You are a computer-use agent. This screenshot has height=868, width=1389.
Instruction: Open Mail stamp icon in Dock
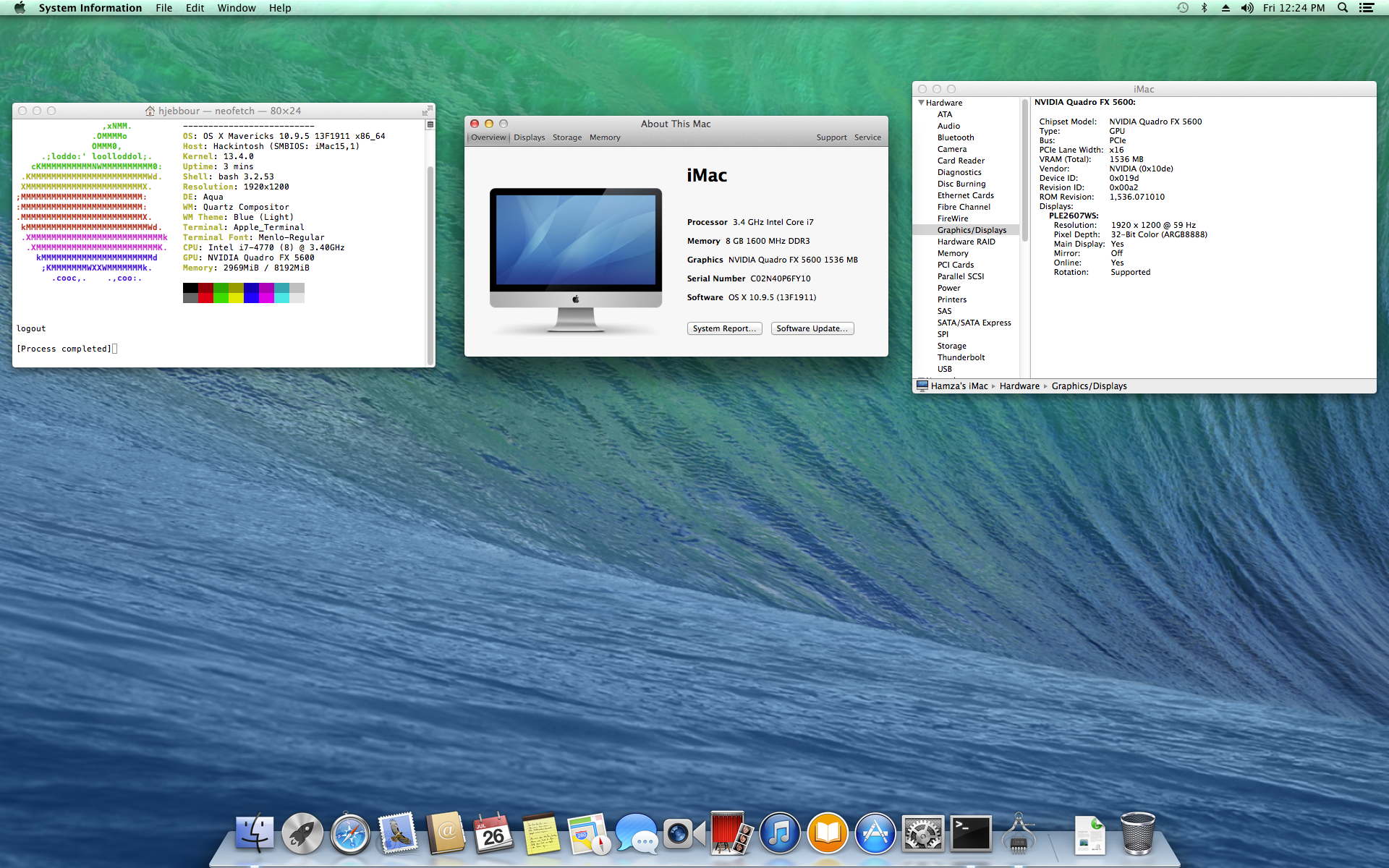pyautogui.click(x=398, y=833)
